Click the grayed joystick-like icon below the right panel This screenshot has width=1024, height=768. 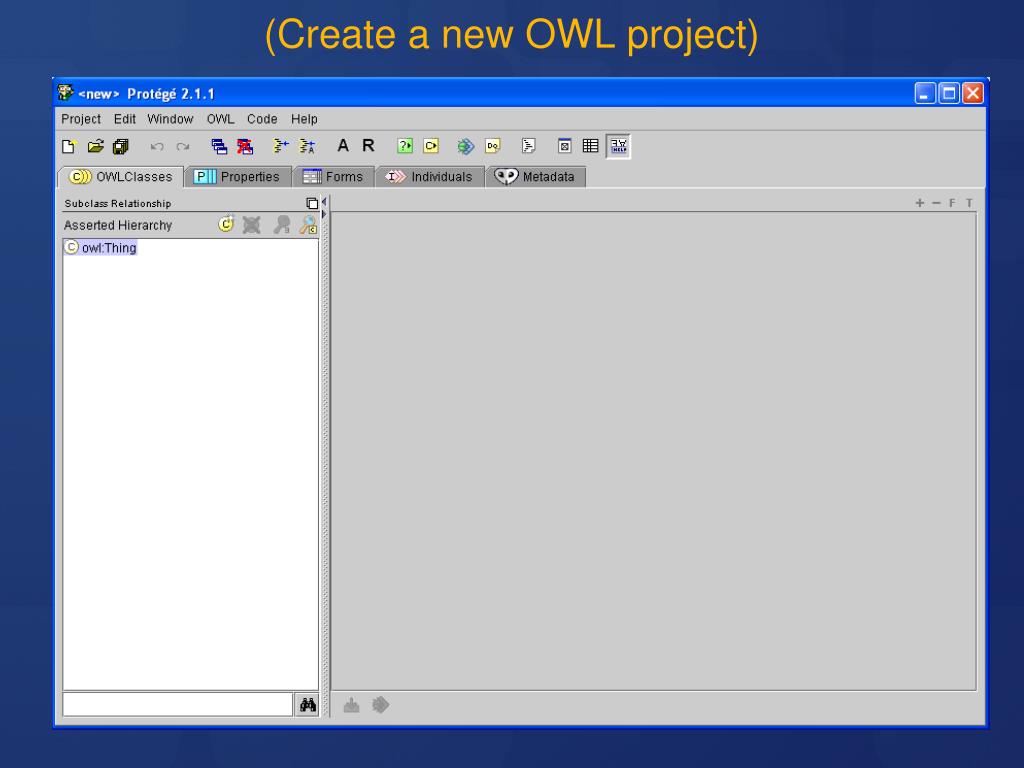pyautogui.click(x=351, y=705)
